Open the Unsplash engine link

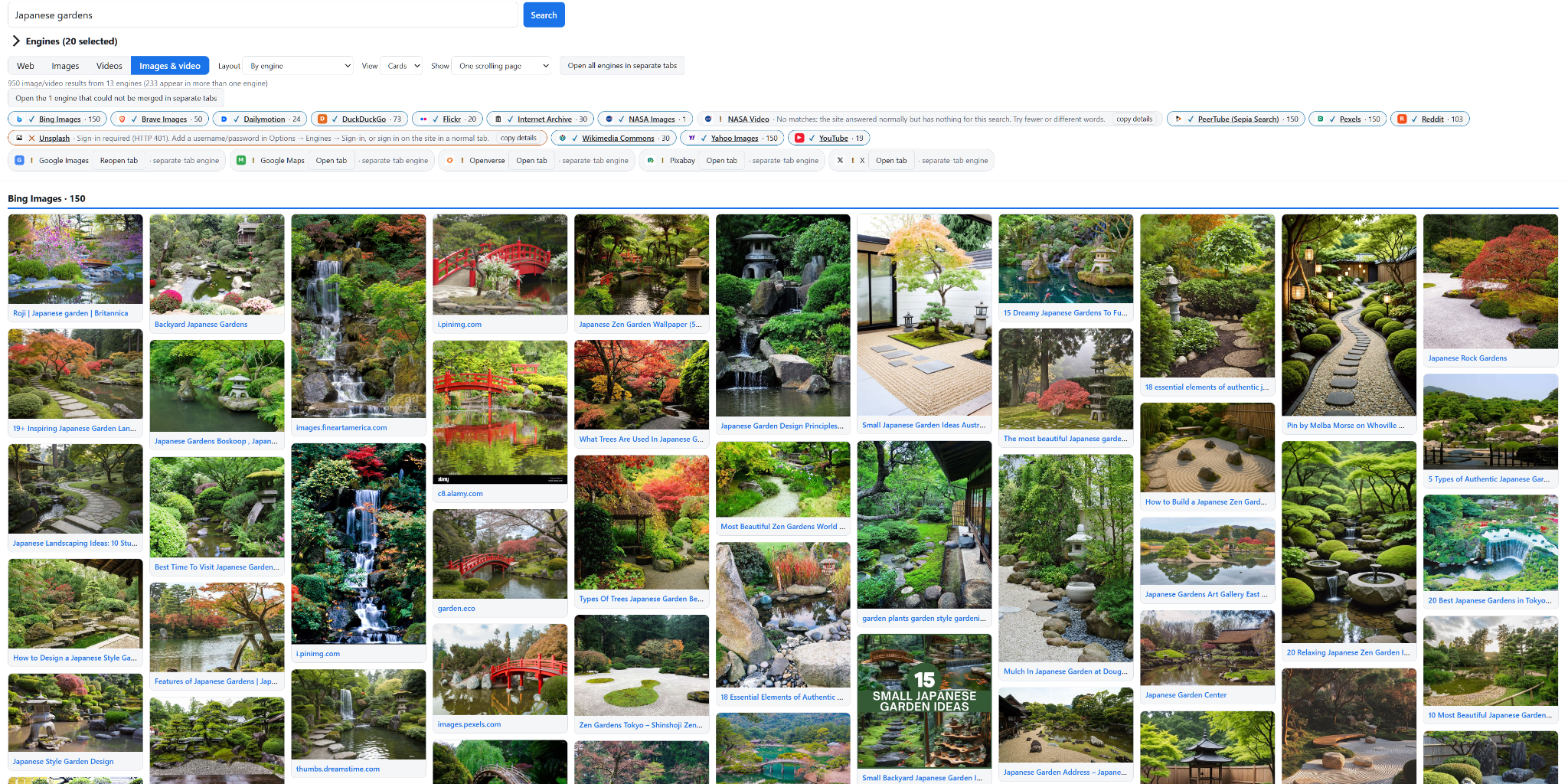pyautogui.click(x=54, y=139)
